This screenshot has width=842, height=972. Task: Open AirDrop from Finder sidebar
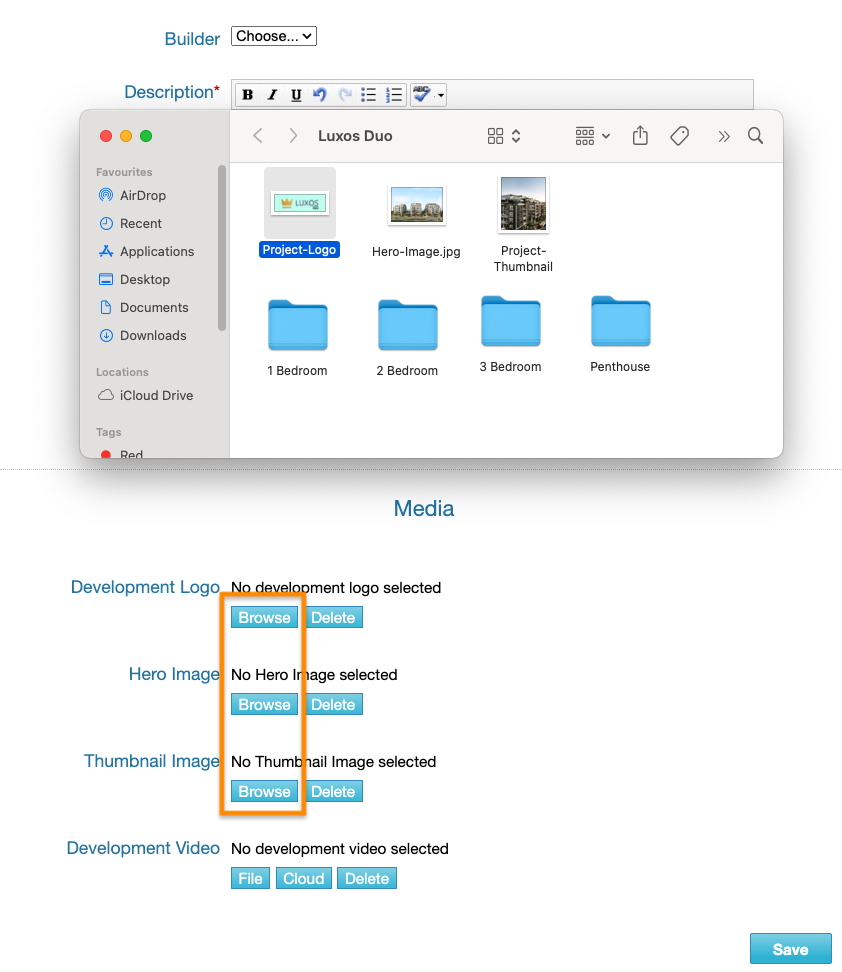pyautogui.click(x=142, y=195)
